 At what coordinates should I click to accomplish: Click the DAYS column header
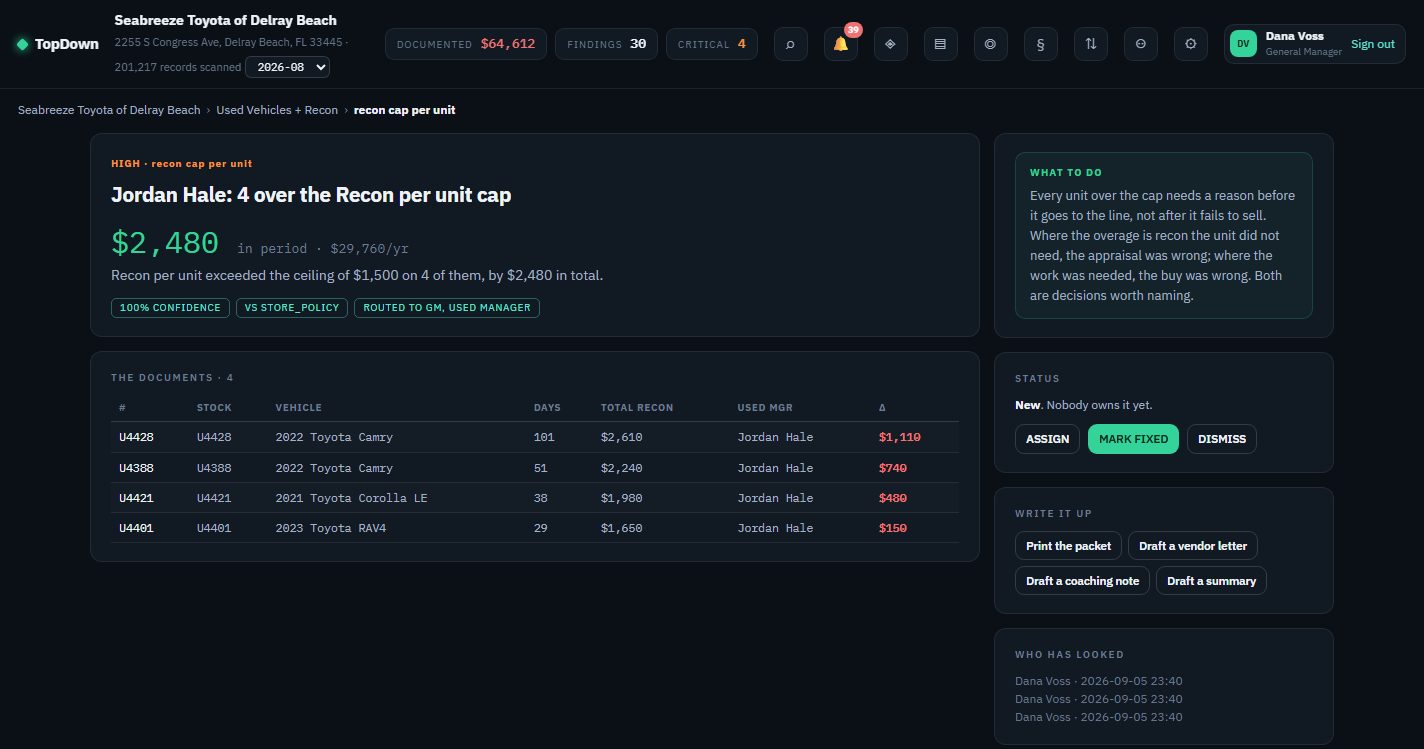(547, 408)
